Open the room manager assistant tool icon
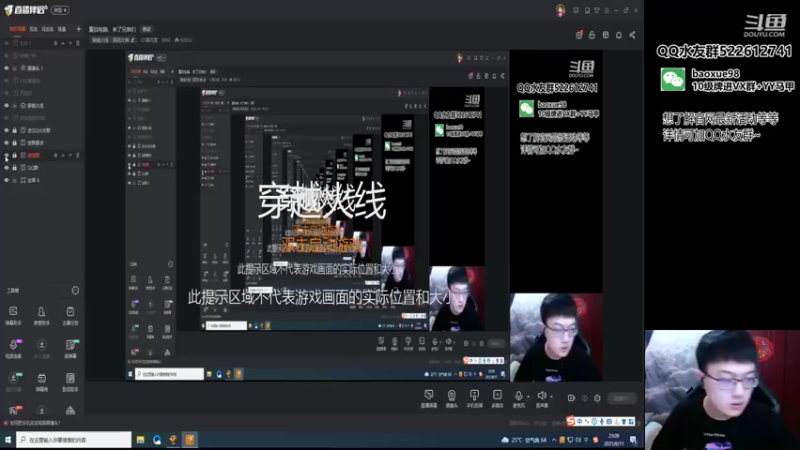Viewport: 800px width, 450px height. tap(41, 315)
